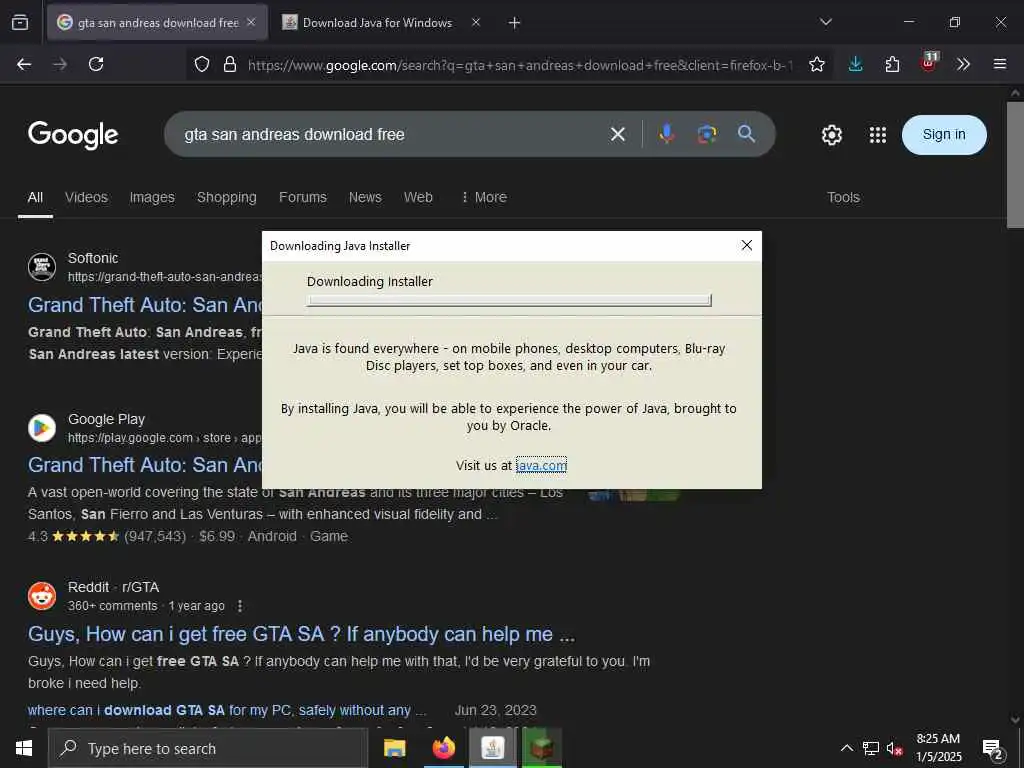
Task: Click the Downloading Installer progress bar
Action: tap(509, 300)
